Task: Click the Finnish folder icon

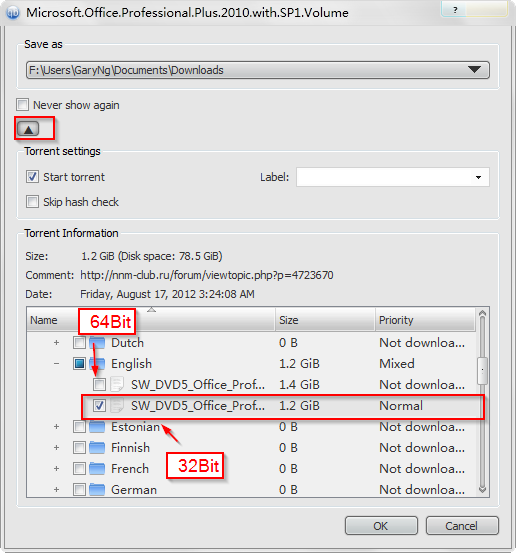Action: pyautogui.click(x=97, y=448)
